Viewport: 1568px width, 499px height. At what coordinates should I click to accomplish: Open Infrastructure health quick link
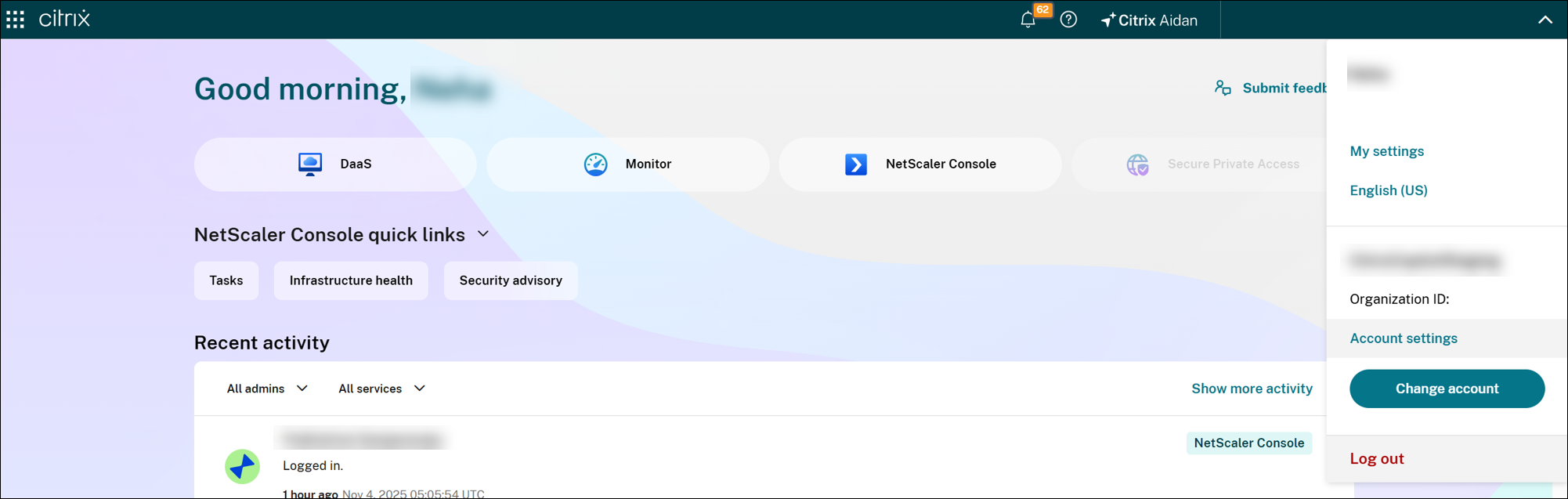coord(351,280)
